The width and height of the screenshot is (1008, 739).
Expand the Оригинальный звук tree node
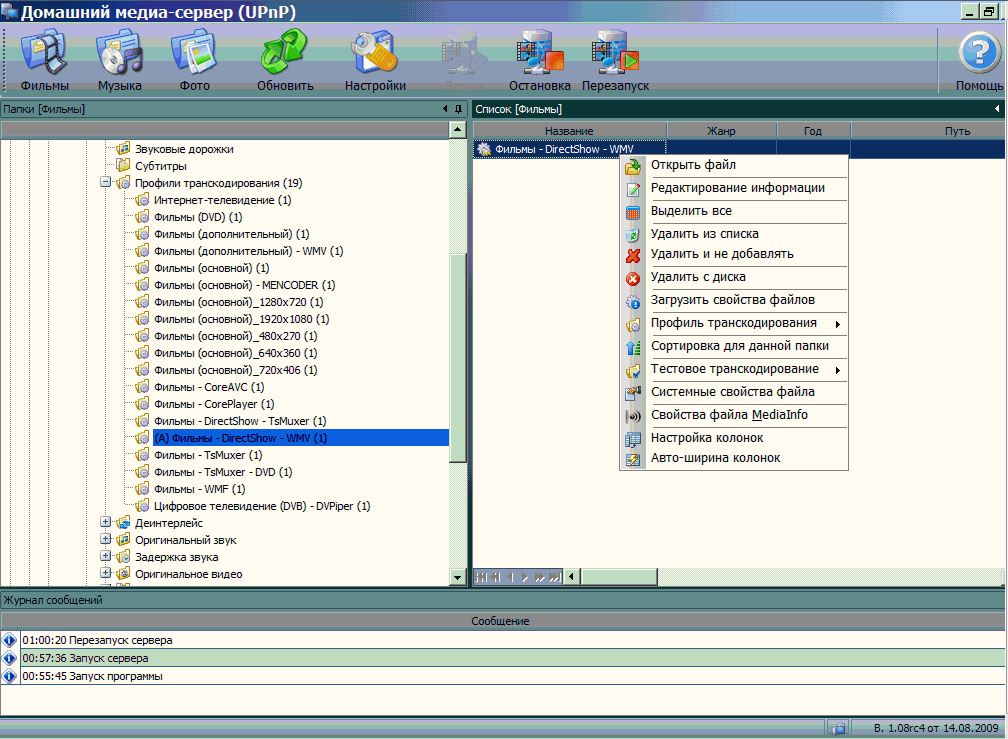click(x=105, y=539)
